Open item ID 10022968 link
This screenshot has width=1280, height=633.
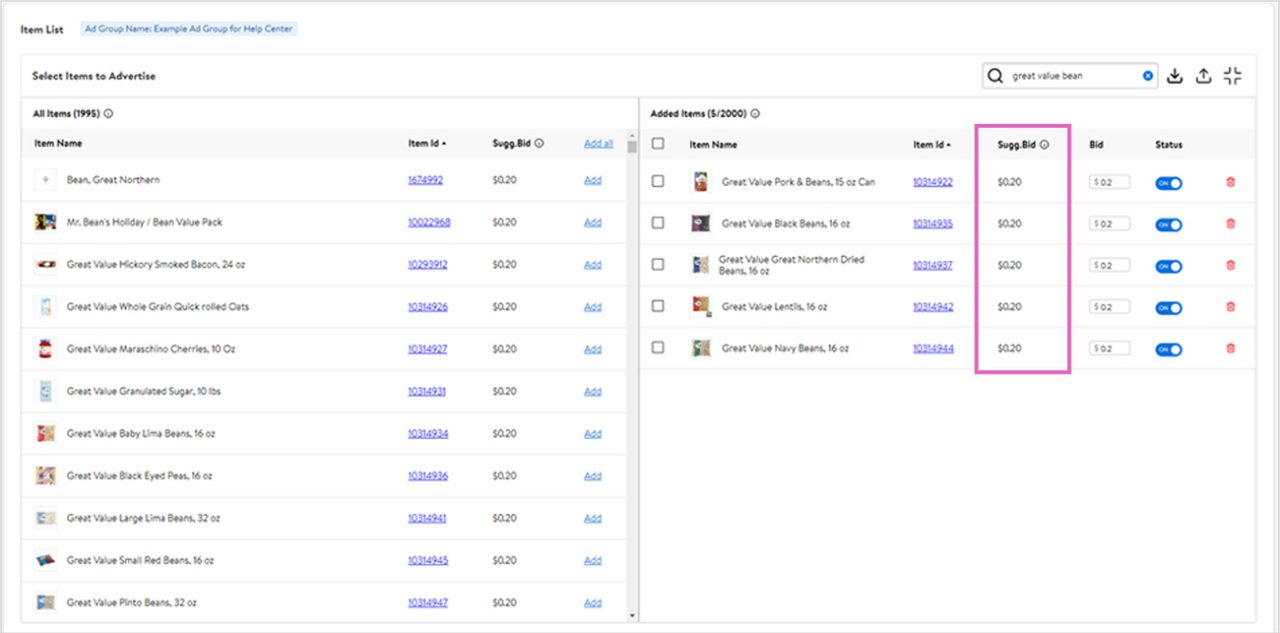tap(429, 222)
